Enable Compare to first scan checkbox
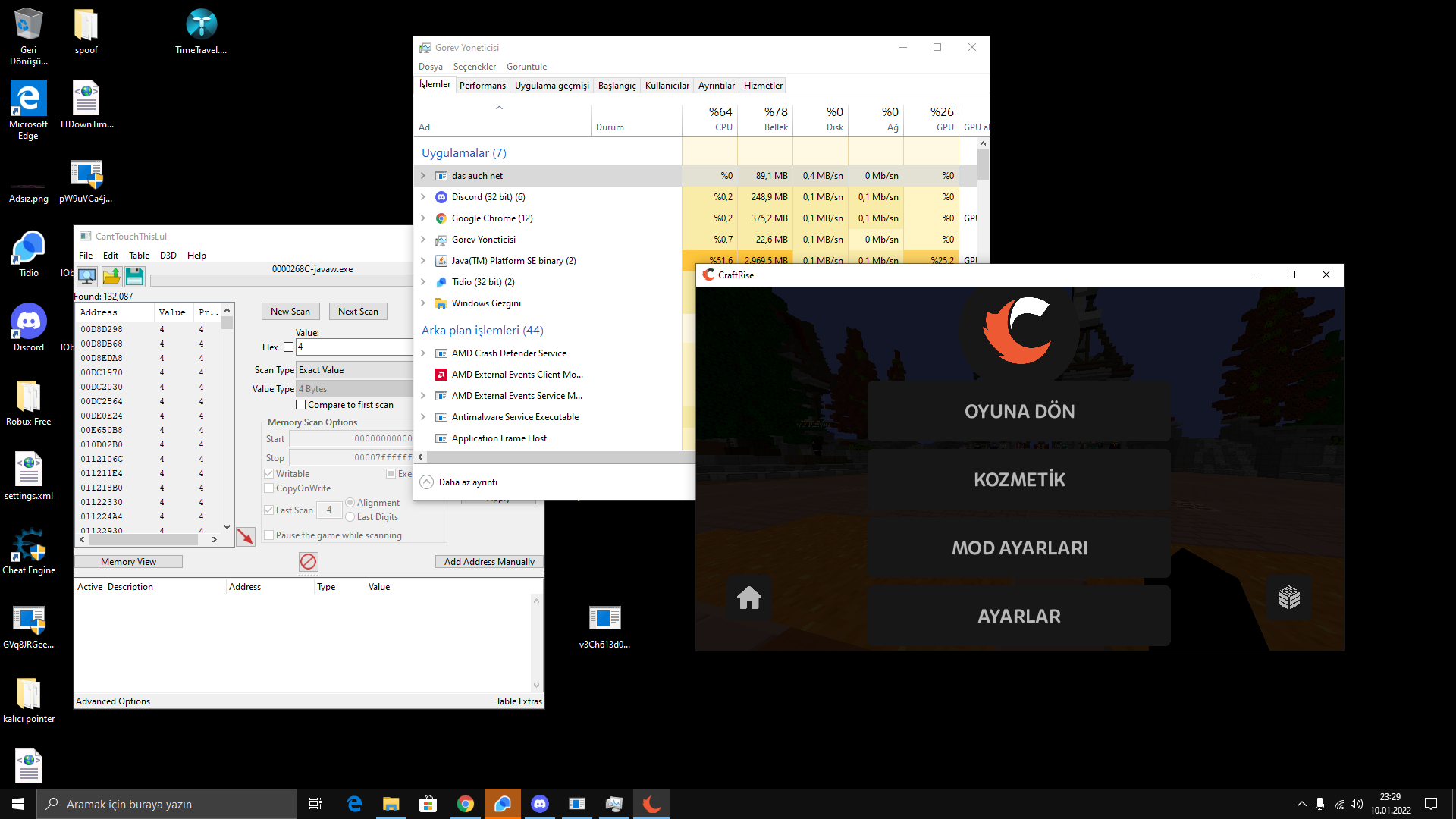This screenshot has width=1456, height=819. pyautogui.click(x=300, y=405)
